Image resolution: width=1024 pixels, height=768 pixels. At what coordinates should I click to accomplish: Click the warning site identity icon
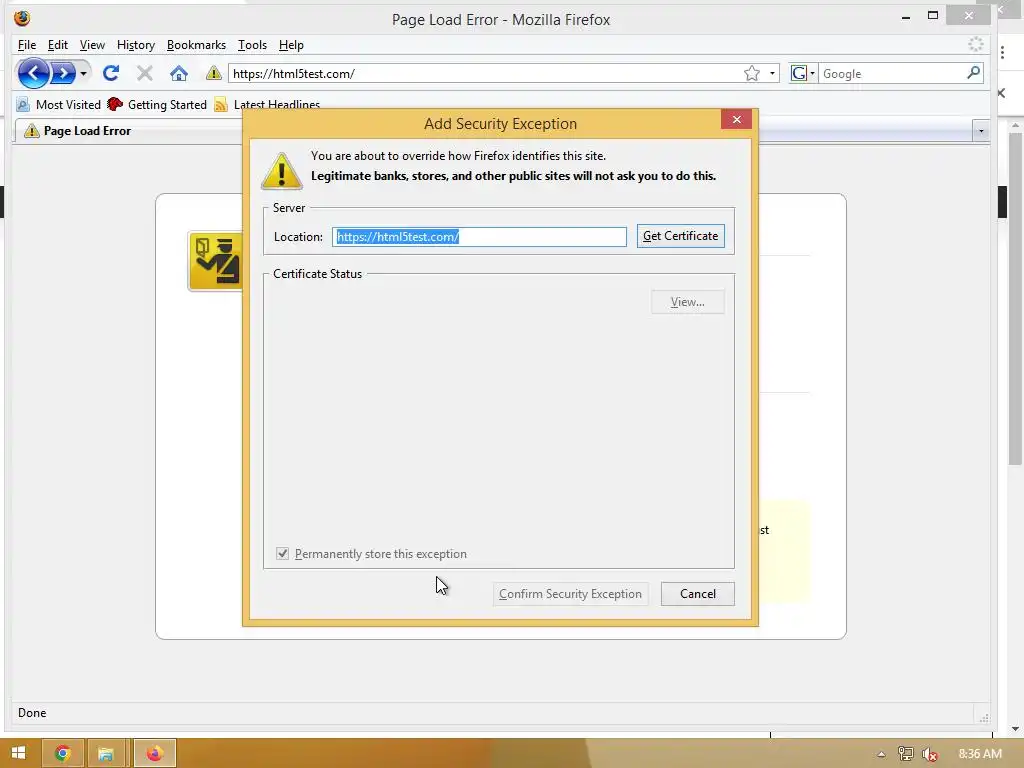click(x=214, y=73)
